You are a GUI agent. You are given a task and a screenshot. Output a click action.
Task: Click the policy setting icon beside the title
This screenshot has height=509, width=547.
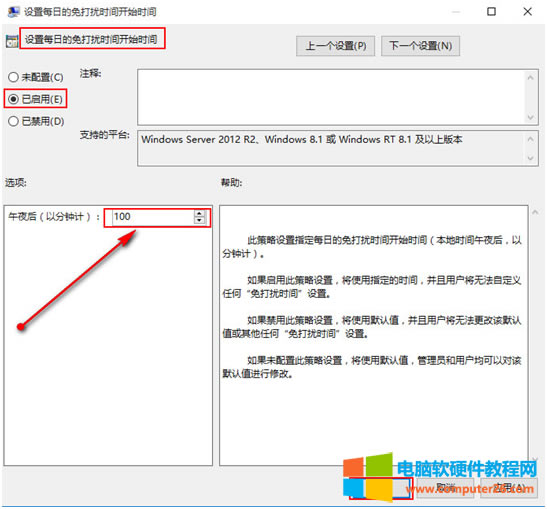point(12,42)
